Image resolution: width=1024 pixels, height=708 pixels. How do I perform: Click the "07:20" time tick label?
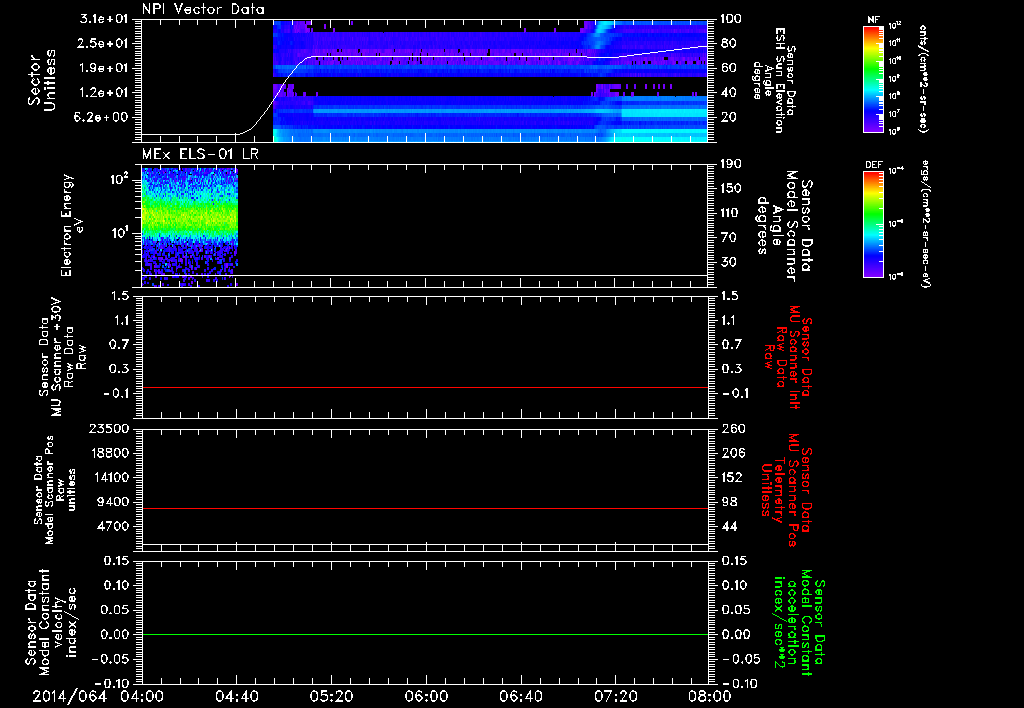click(615, 696)
